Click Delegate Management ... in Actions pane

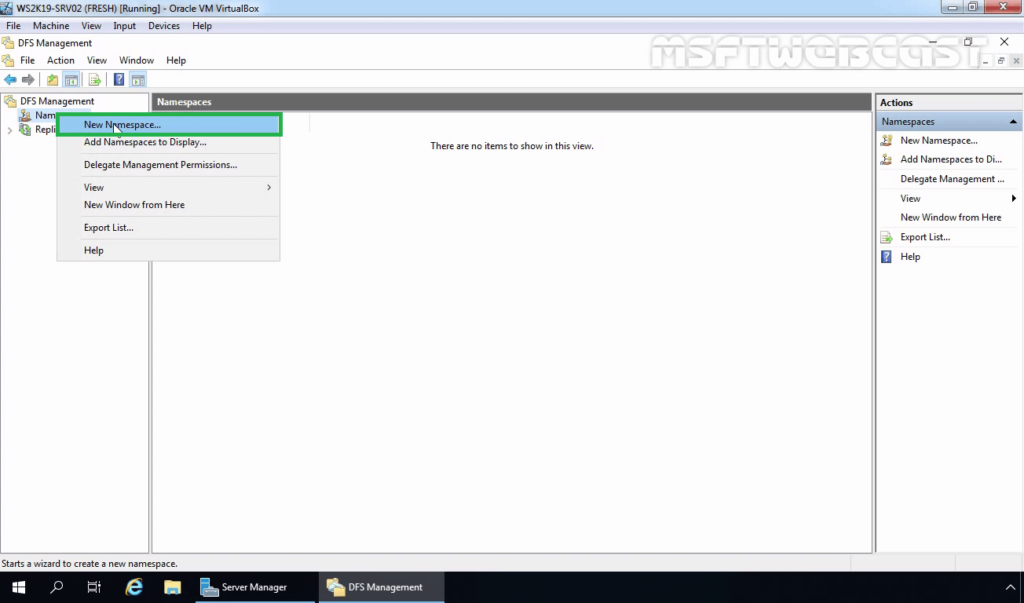click(x=952, y=179)
